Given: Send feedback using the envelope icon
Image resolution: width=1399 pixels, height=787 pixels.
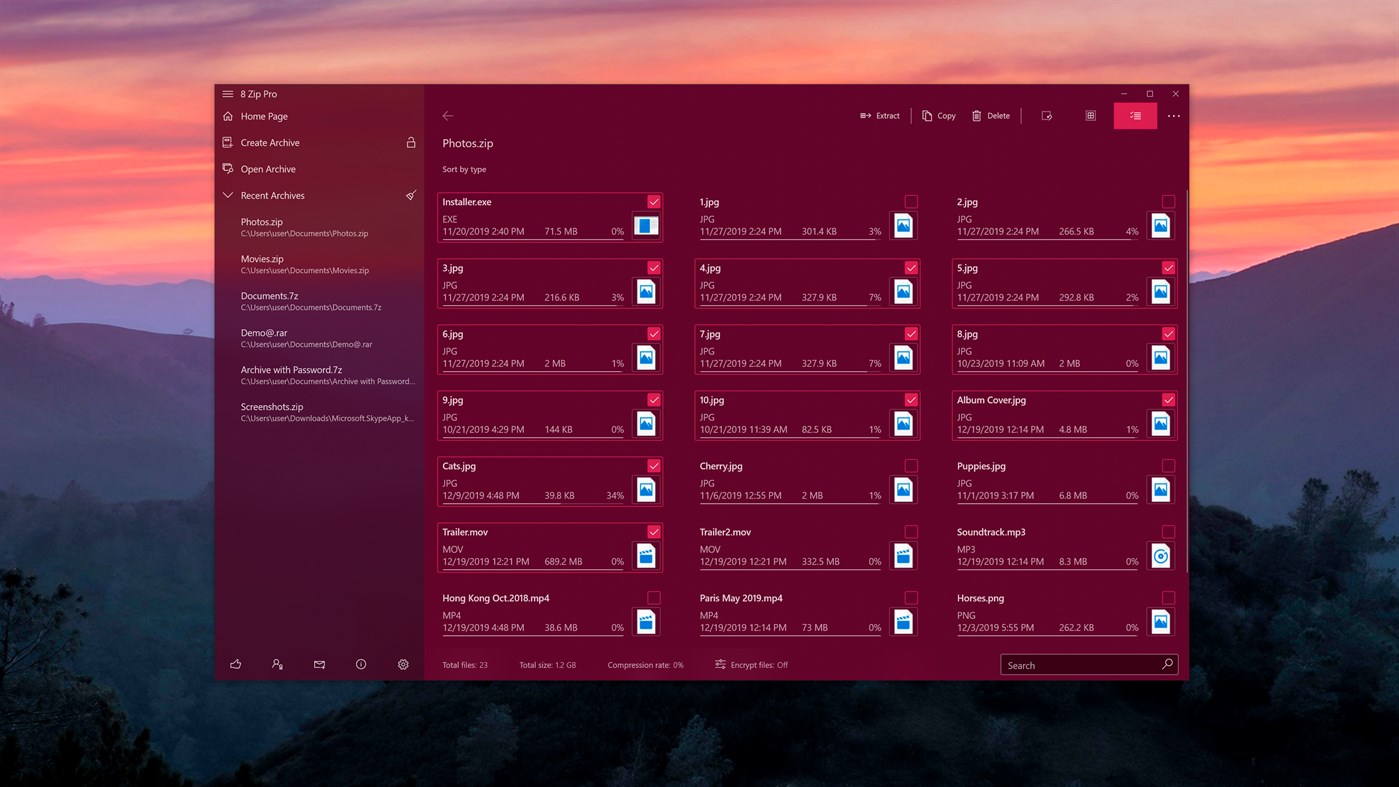Looking at the screenshot, I should 319,664.
